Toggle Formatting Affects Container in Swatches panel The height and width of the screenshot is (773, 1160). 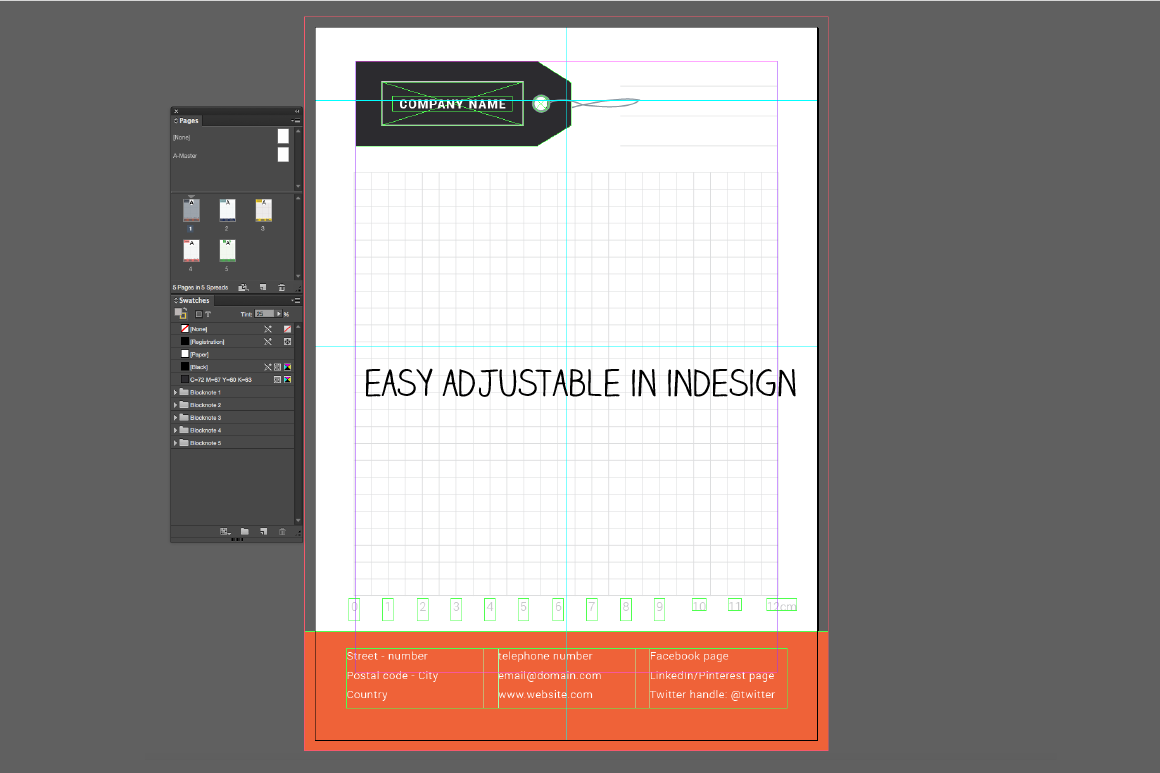tap(198, 313)
